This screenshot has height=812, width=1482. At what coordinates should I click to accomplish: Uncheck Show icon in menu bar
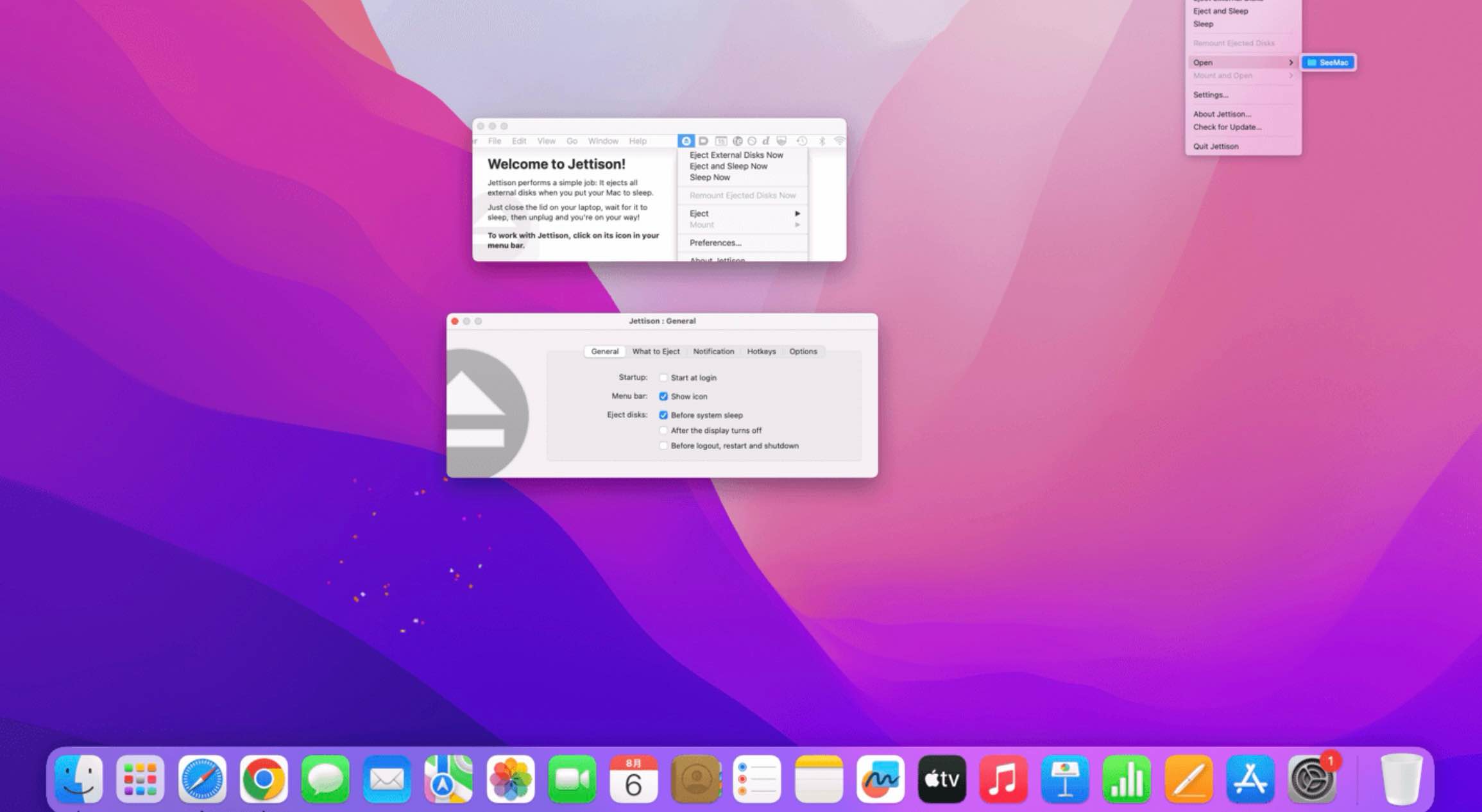click(x=663, y=396)
